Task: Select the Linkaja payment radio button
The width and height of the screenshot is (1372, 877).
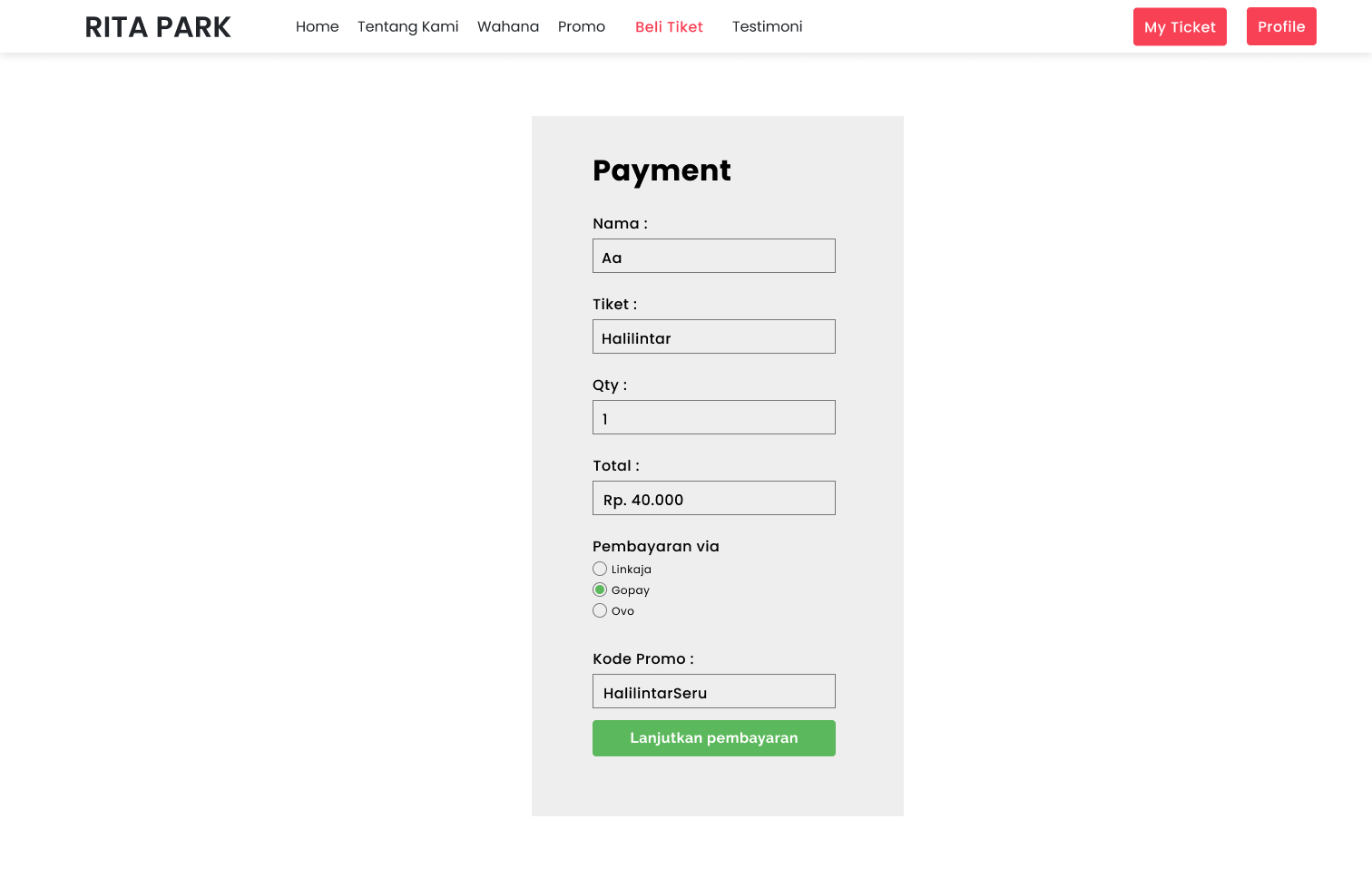Action: pos(600,569)
